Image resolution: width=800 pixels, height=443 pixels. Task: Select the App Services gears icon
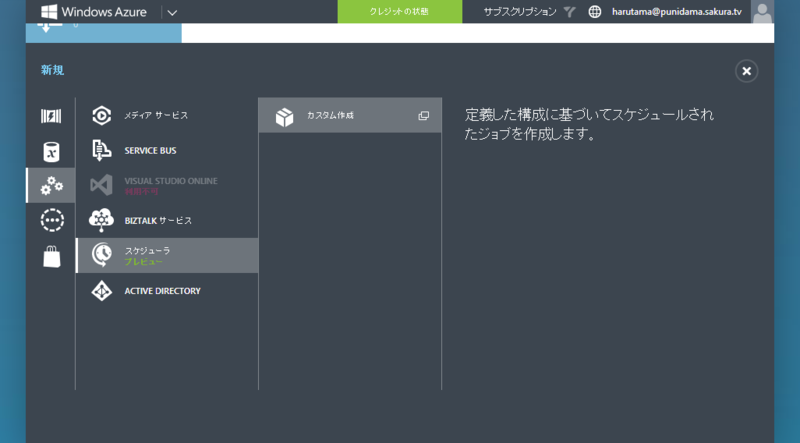tap(51, 185)
